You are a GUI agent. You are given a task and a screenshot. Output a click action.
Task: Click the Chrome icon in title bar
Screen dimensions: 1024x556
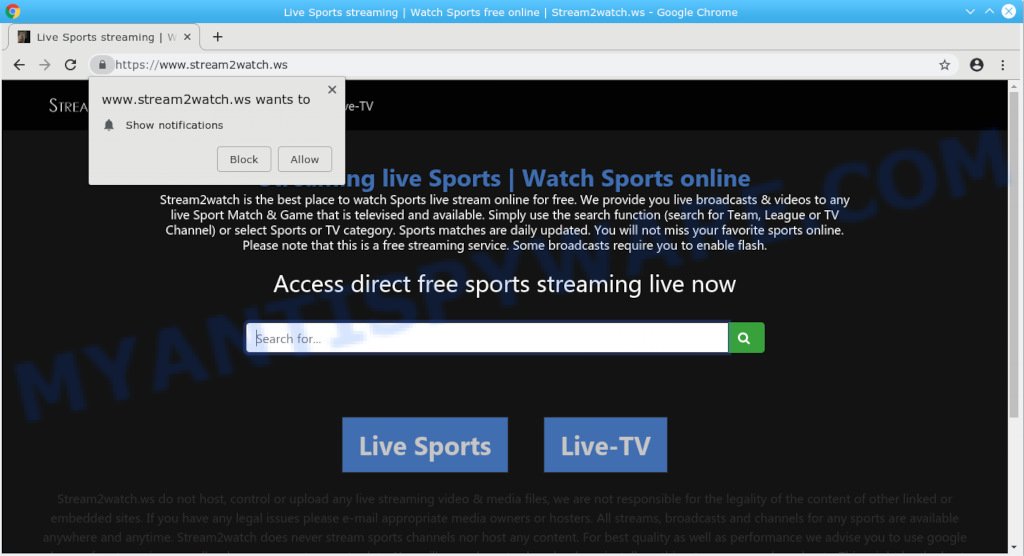coord(12,12)
